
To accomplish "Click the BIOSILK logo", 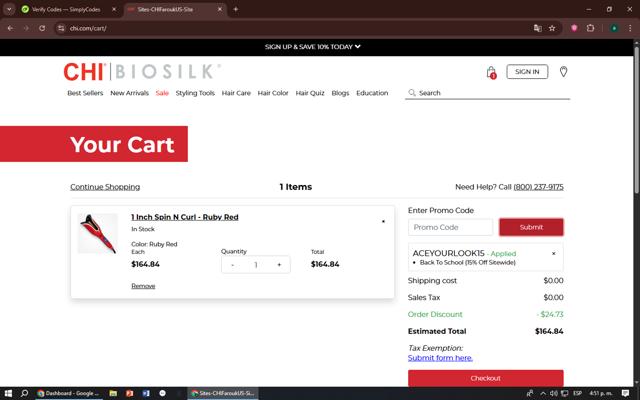I will pyautogui.click(x=168, y=72).
